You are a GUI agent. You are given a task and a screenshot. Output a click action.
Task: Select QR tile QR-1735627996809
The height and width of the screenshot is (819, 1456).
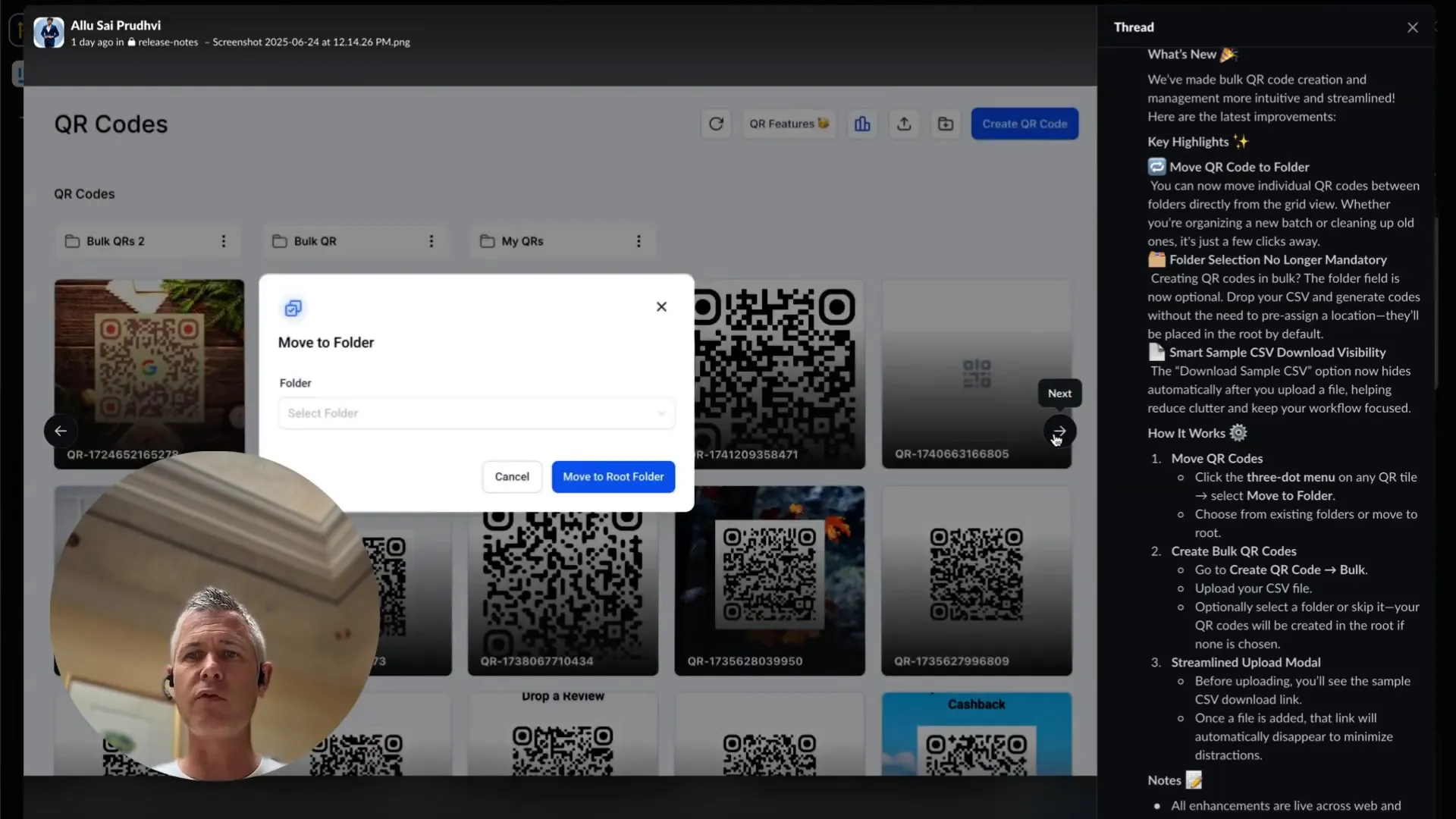[x=977, y=581]
